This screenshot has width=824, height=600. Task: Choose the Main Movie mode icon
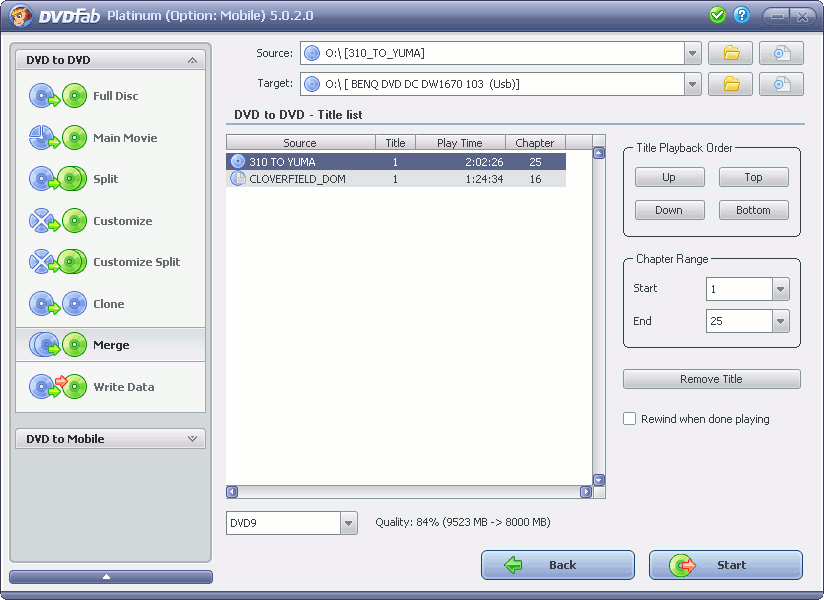pos(58,138)
